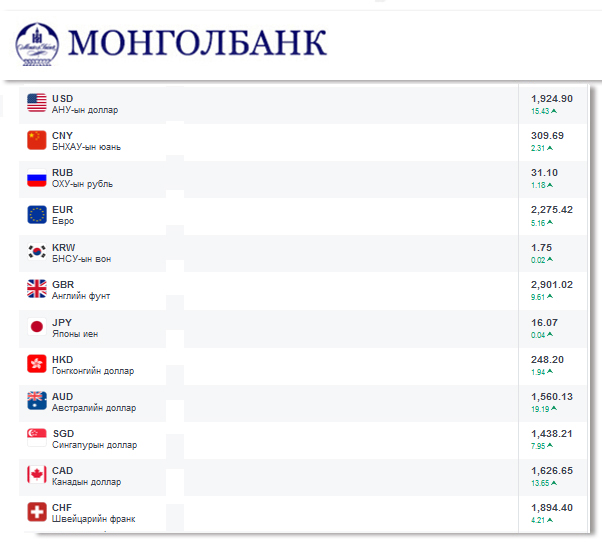Click the European Union flag icon
602x551 pixels.
coord(37,215)
